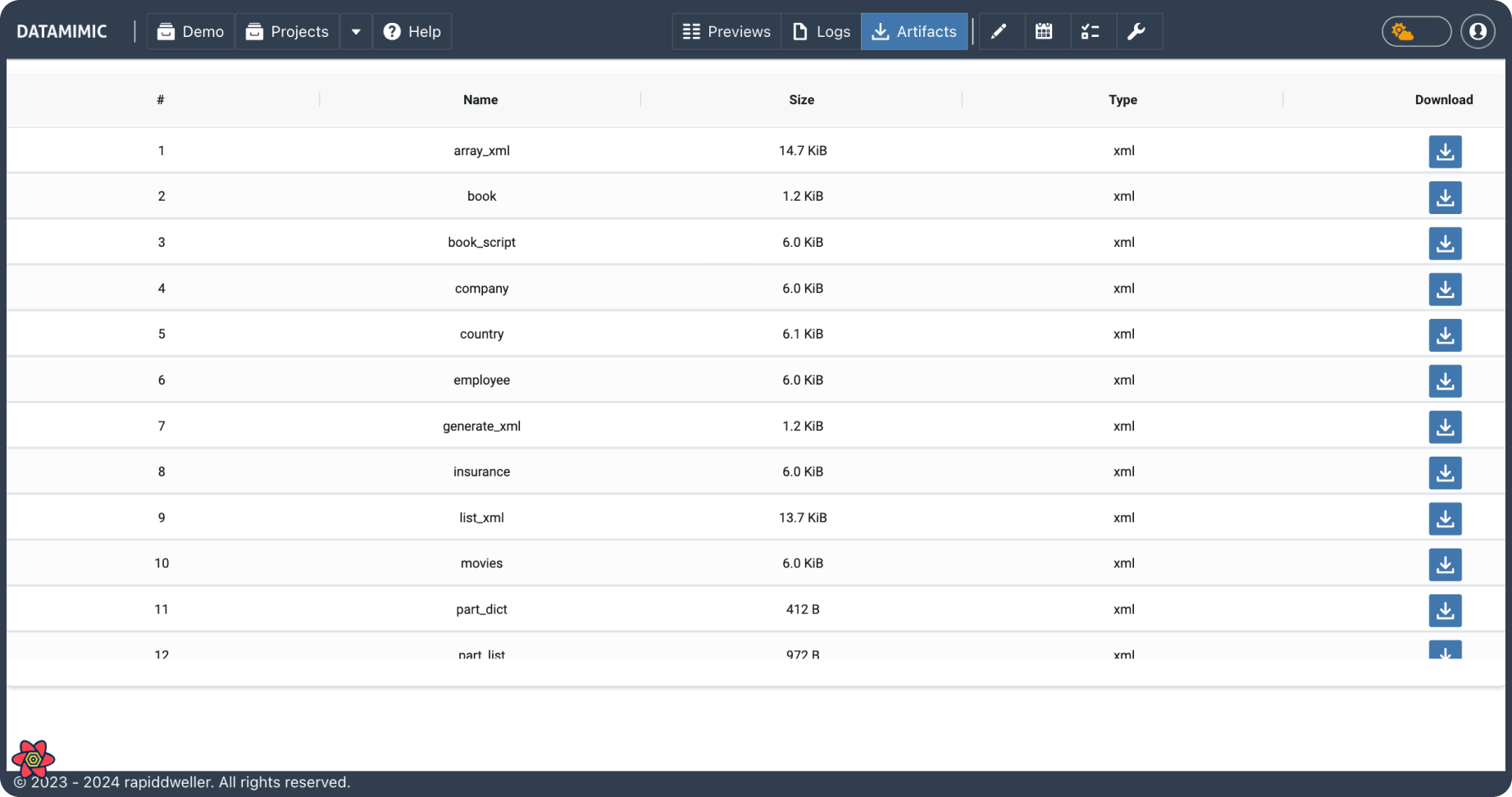Viewport: 1512px width, 797px height.
Task: Download the book_script artifact file
Action: (1445, 244)
